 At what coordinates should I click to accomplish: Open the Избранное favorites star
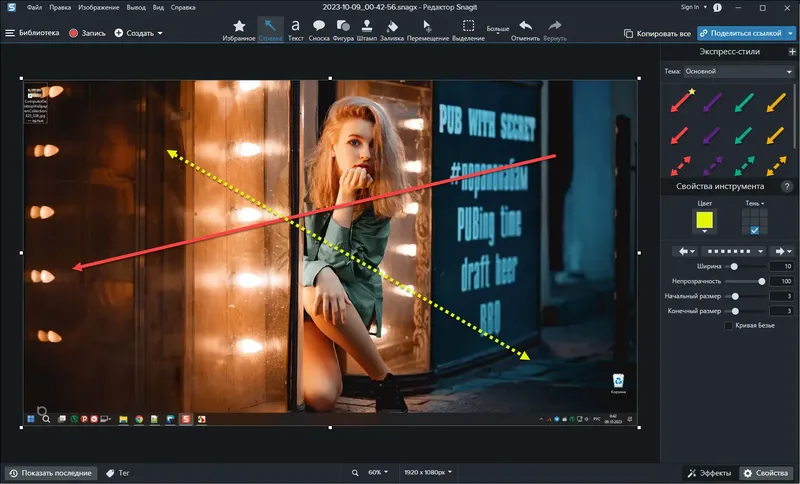(239, 29)
